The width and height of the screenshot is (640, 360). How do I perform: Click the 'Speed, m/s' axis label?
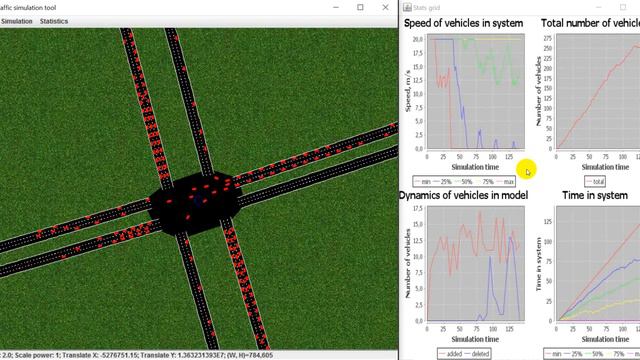[x=407, y=91]
